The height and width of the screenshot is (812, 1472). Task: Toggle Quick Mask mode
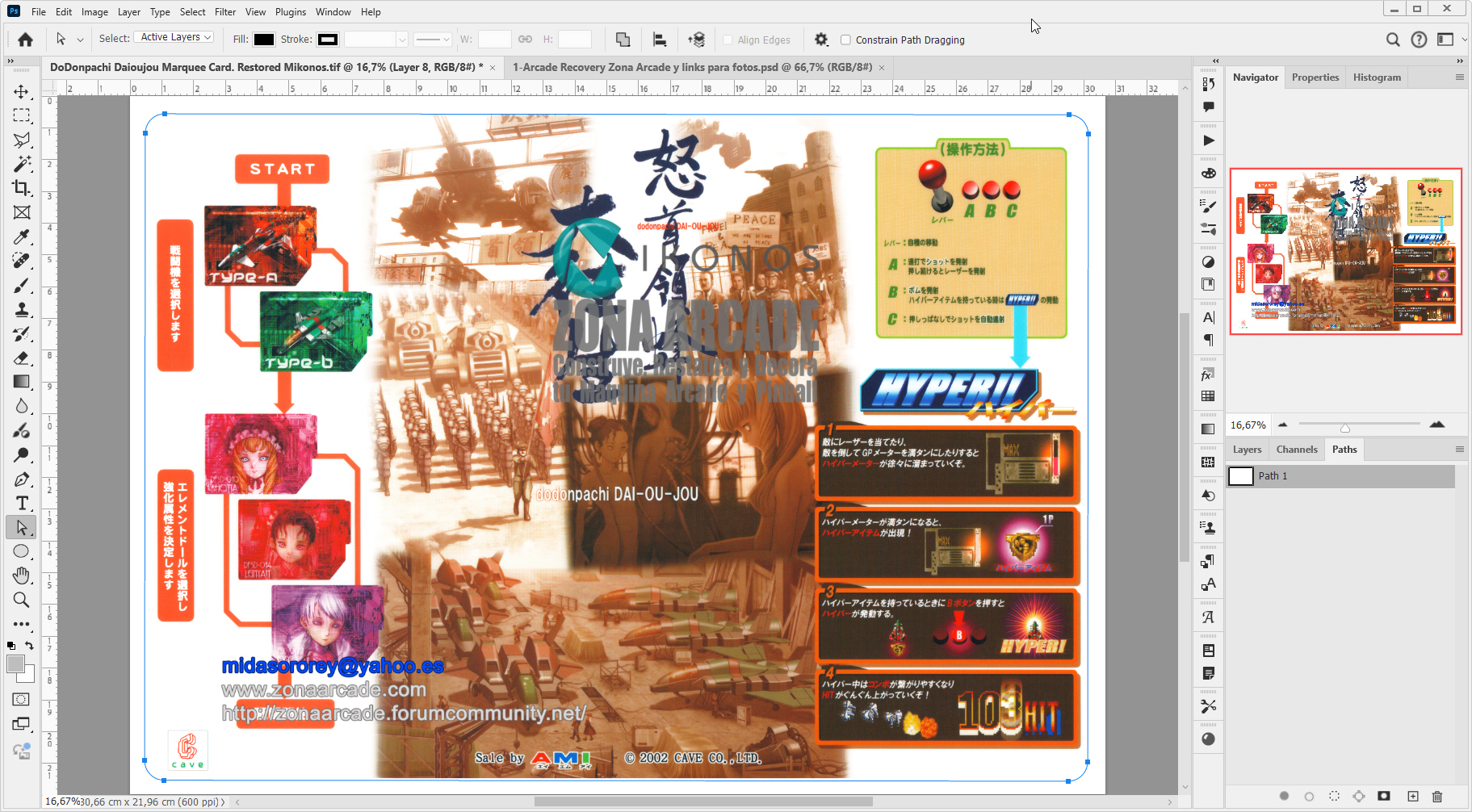coord(22,699)
